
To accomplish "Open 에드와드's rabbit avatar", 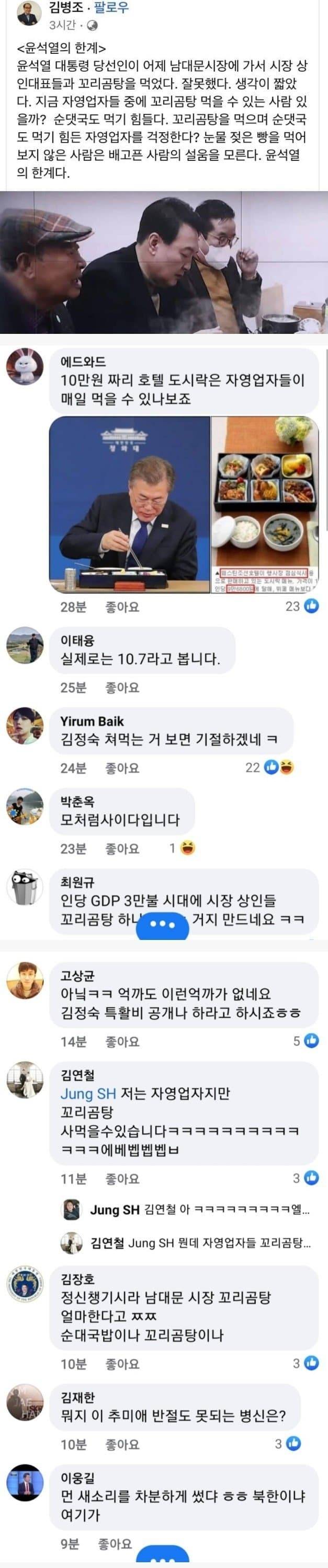I will point(25,366).
